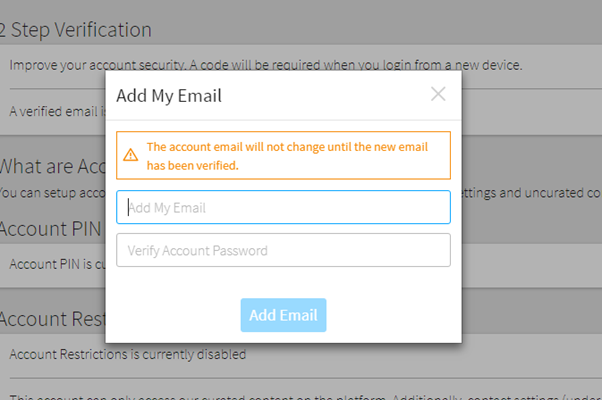
Task: Click the orange warning triangle icon
Action: [x=131, y=155]
